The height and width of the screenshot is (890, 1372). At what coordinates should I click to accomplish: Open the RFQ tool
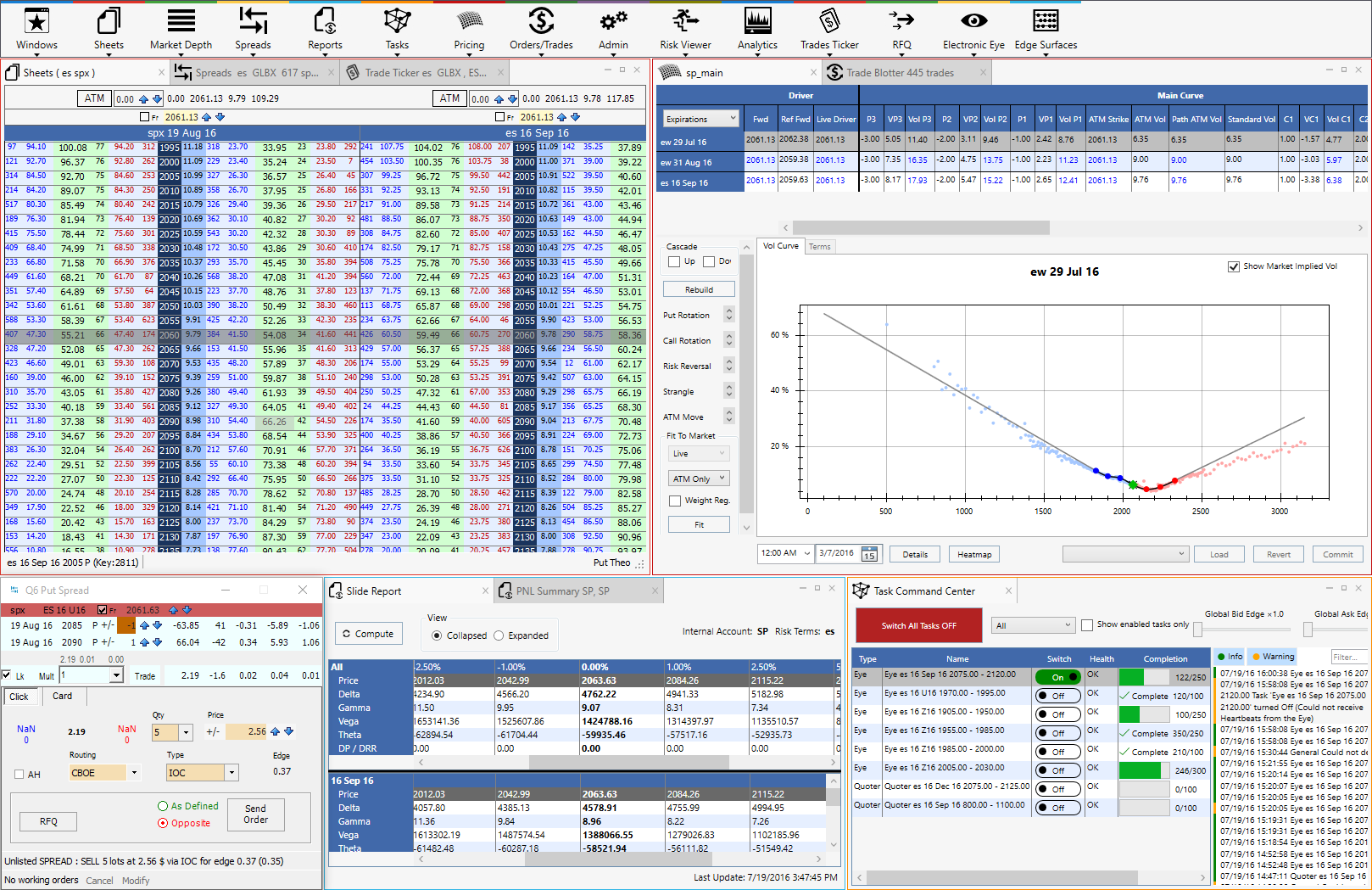[901, 29]
